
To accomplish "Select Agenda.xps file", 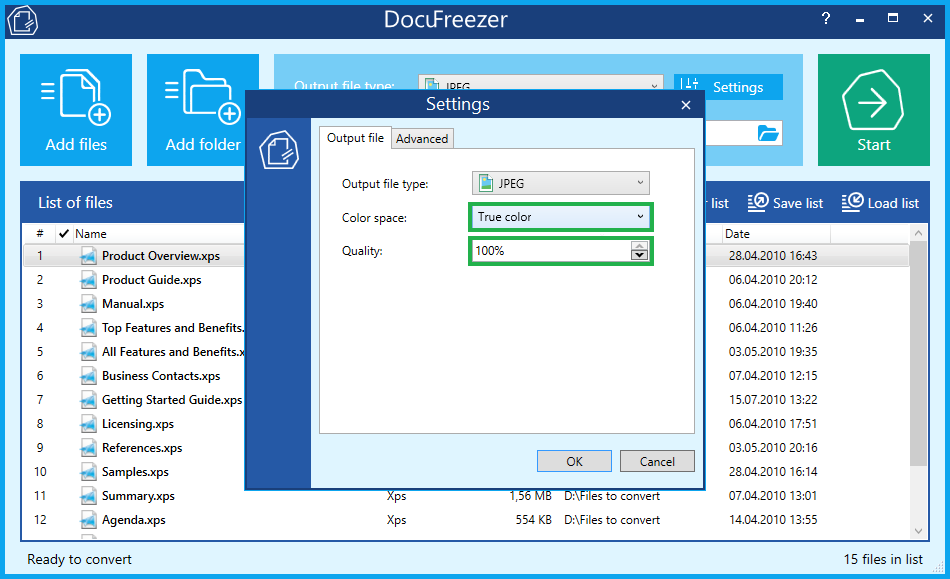I will click(x=133, y=520).
